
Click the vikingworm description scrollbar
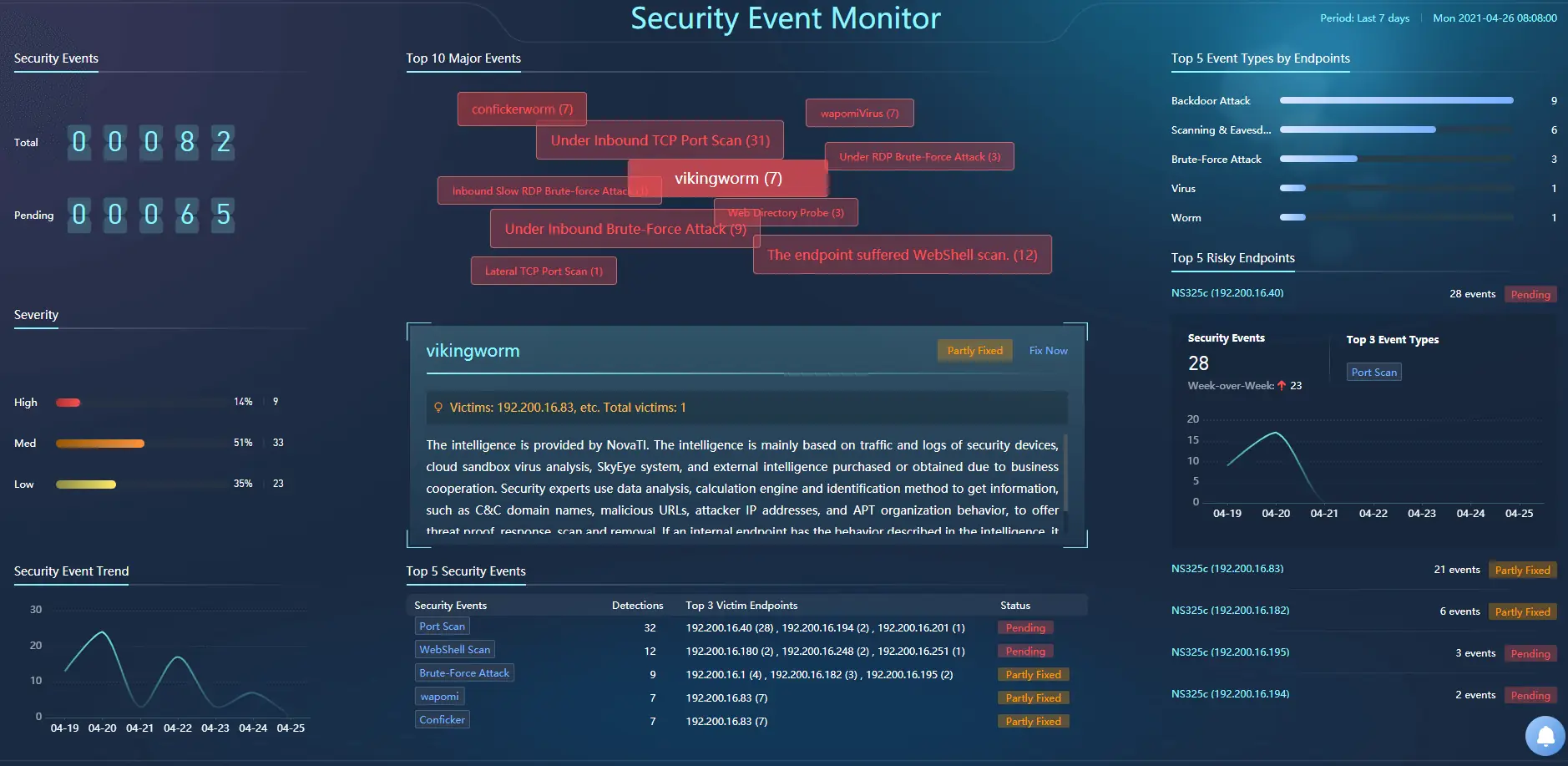pos(1065,472)
